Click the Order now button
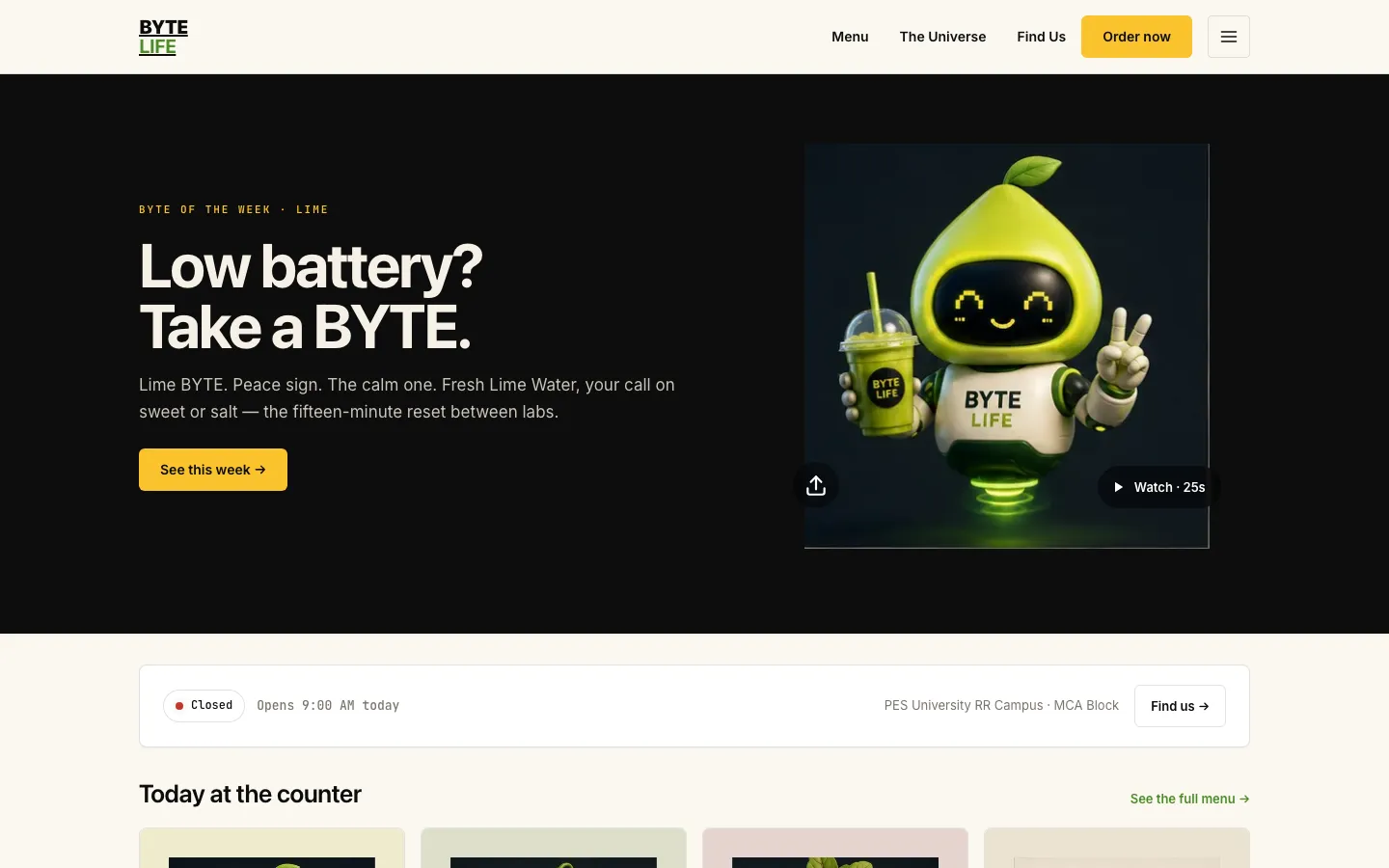 click(1136, 37)
